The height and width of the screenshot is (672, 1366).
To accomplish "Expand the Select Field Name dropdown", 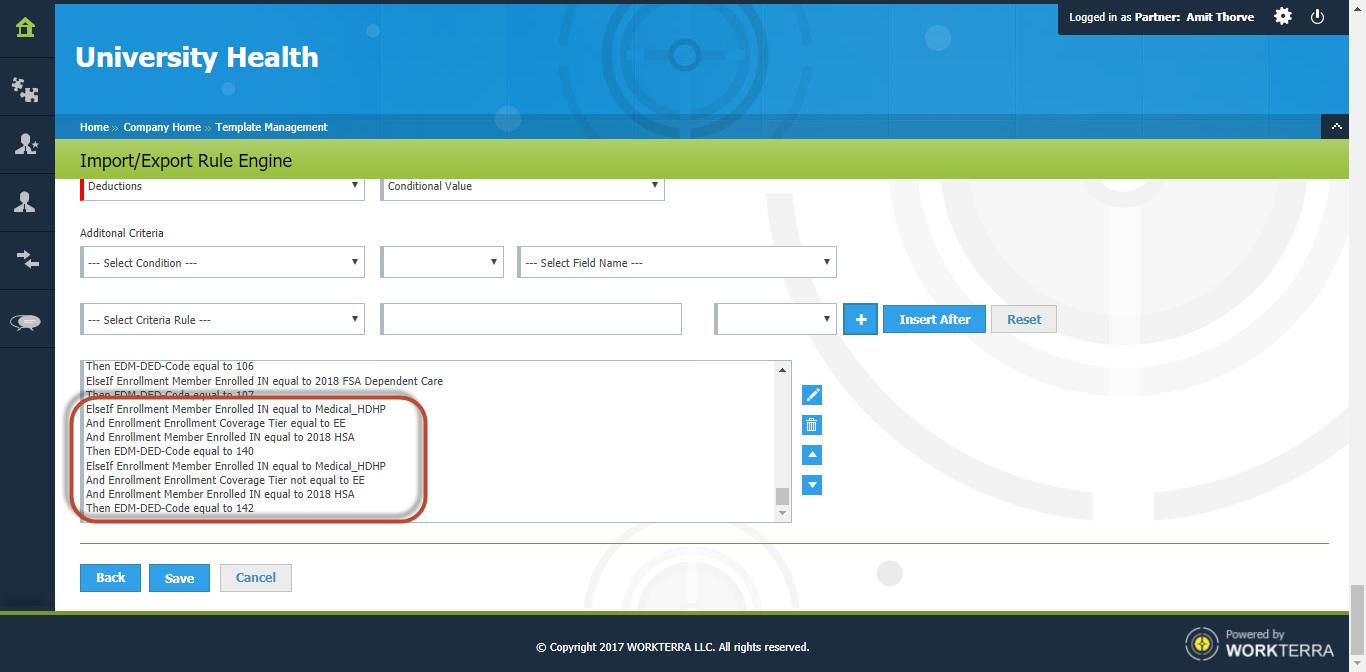I will [x=676, y=263].
